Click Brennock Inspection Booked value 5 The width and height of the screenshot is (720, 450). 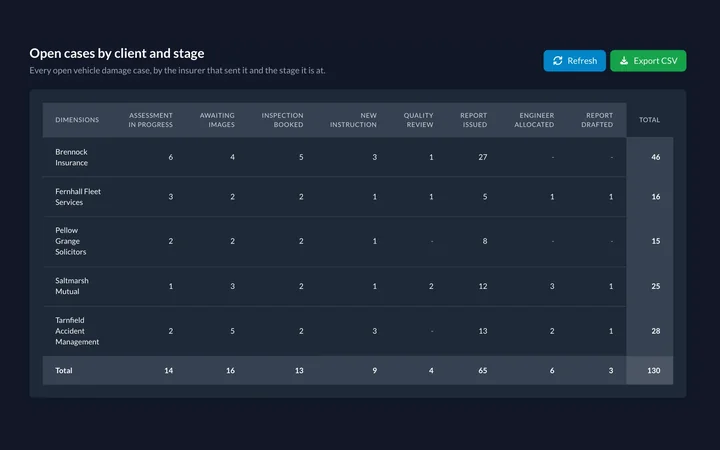pos(301,157)
